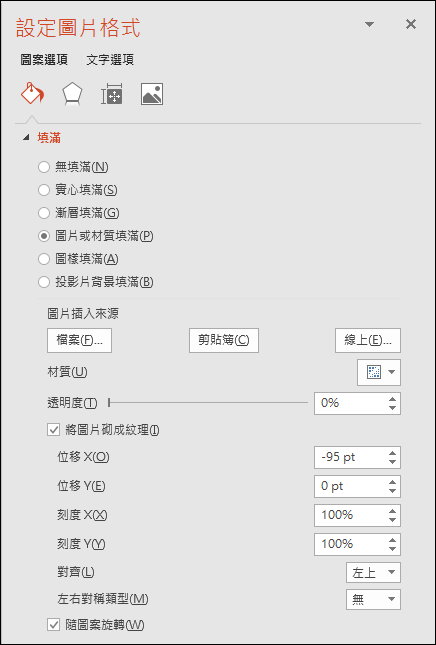
Task: Click the task pane options arrow icon
Action: [369, 24]
